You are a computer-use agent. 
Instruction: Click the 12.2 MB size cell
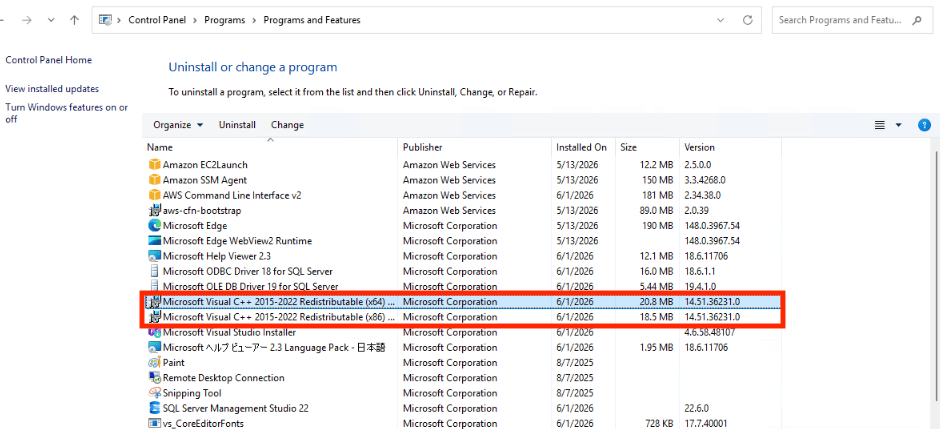click(656, 165)
